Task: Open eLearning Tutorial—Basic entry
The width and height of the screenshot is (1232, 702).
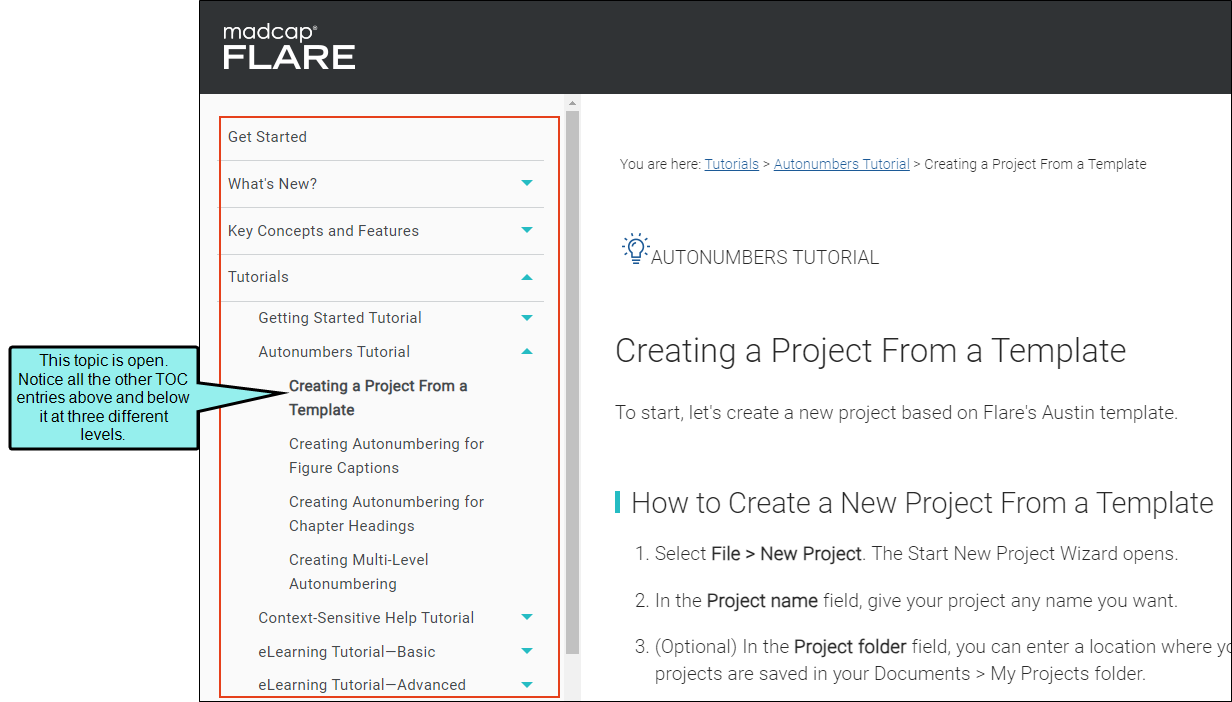Action: [x=347, y=652]
